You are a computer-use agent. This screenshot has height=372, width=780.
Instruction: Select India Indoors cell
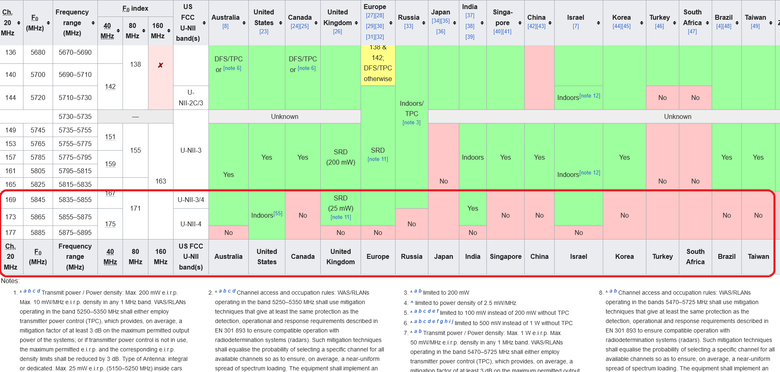point(472,157)
